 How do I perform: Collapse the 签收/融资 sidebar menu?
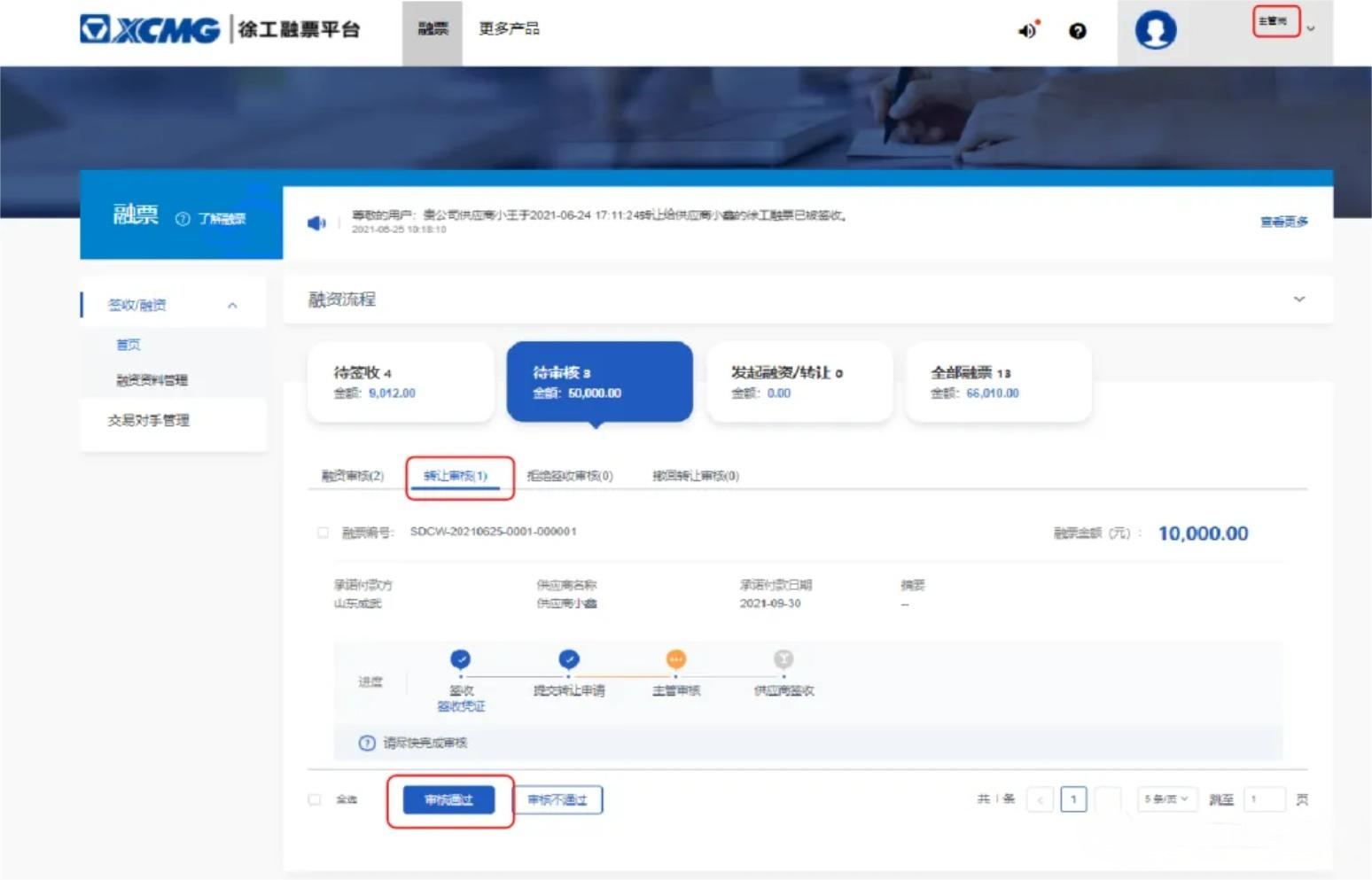232,306
